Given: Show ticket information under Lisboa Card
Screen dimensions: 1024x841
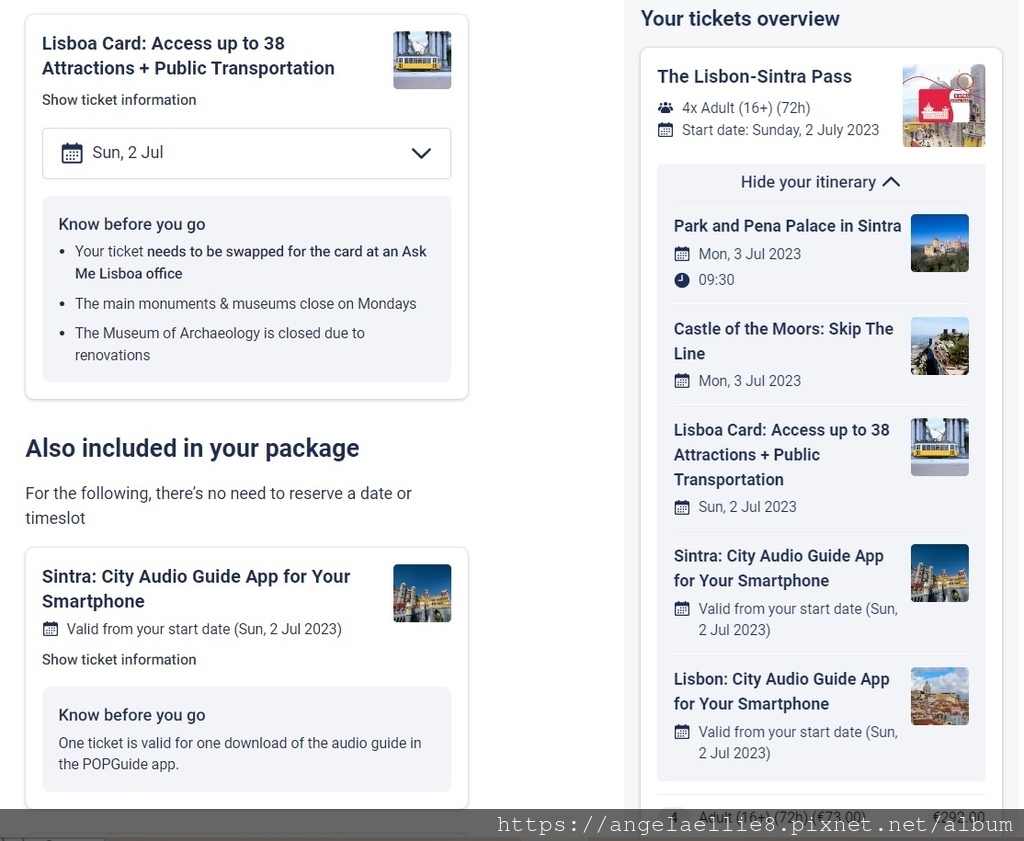Looking at the screenshot, I should tap(119, 100).
